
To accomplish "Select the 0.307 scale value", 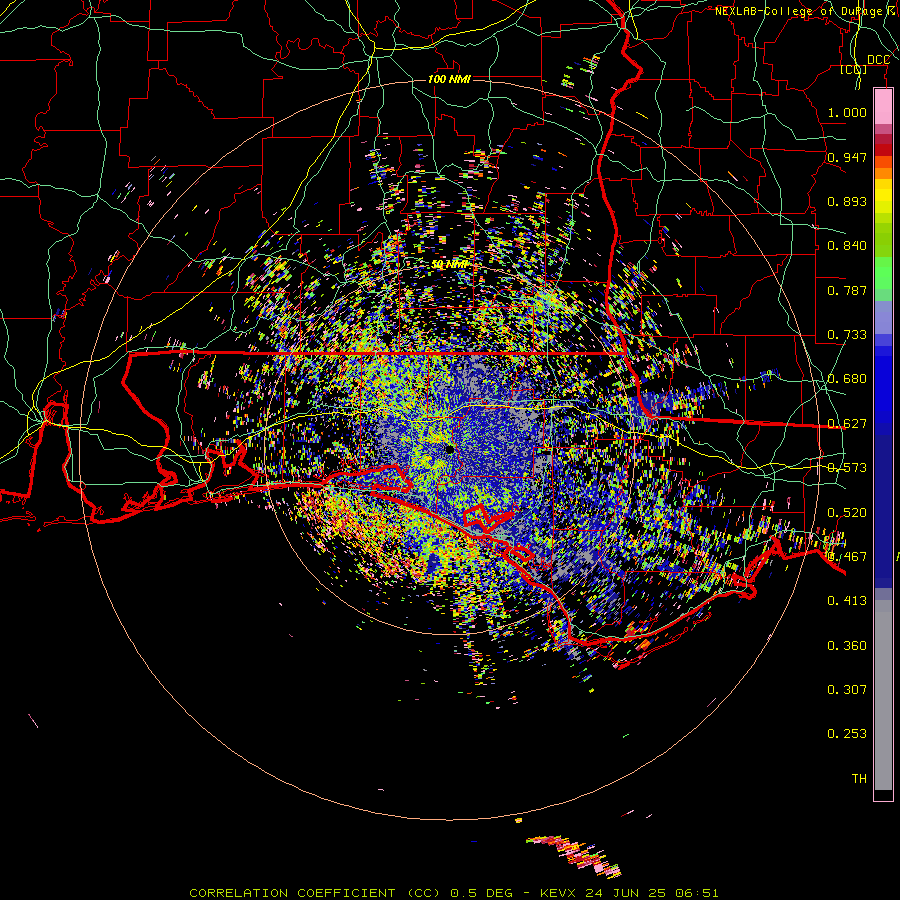I will 847,690.
